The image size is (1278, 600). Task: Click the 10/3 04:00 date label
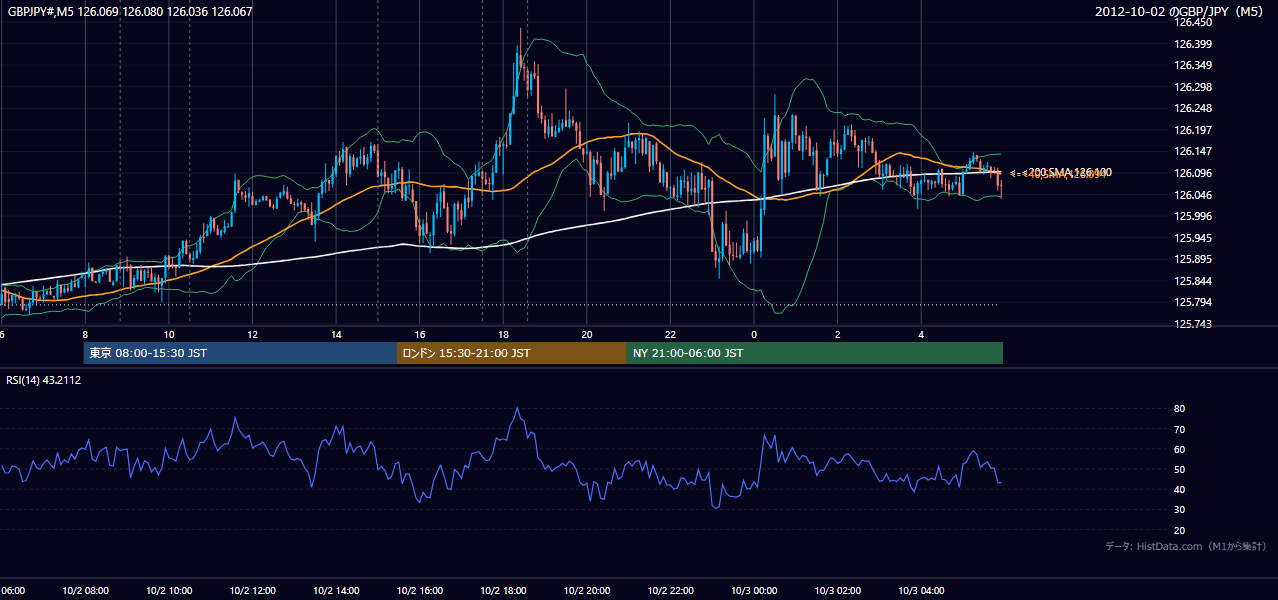click(921, 591)
